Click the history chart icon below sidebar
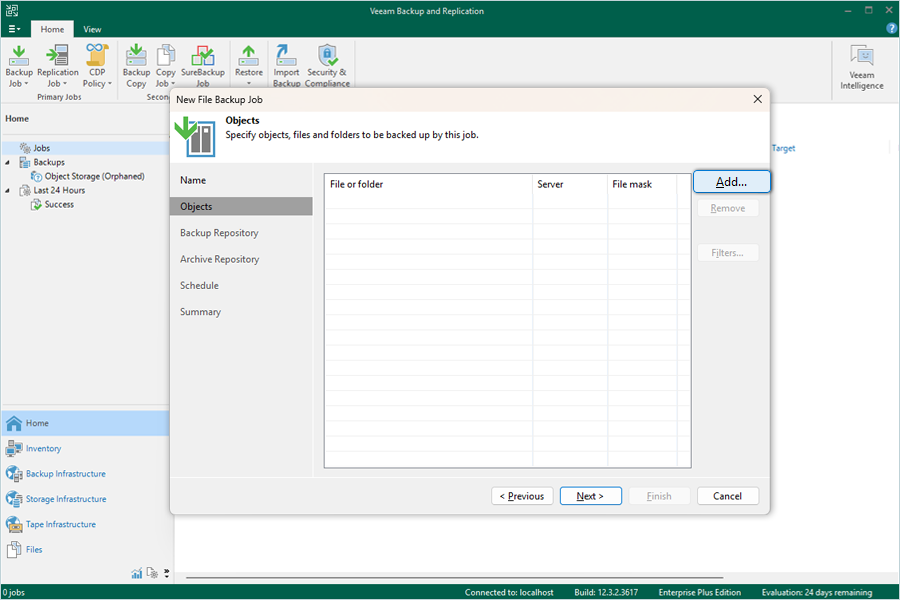This screenshot has width=900, height=600. 137,573
